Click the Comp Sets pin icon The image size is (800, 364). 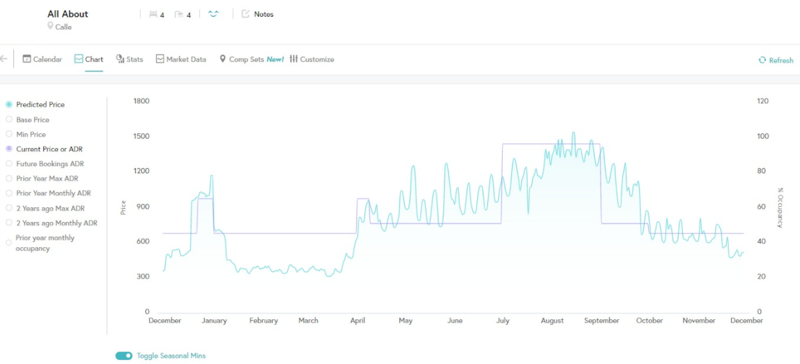click(x=222, y=59)
